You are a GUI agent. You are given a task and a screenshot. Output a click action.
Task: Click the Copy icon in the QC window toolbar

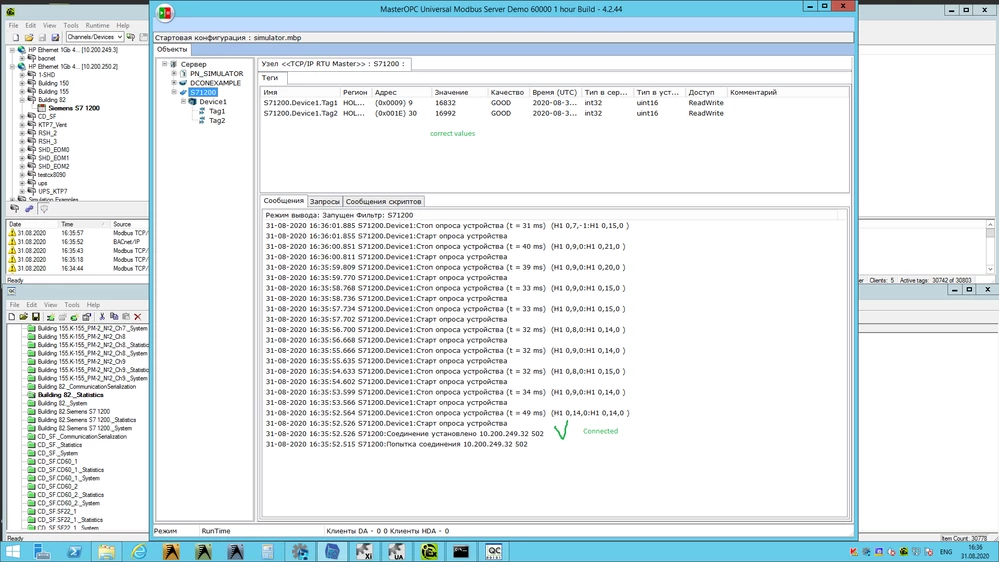pyautogui.click(x=114, y=317)
